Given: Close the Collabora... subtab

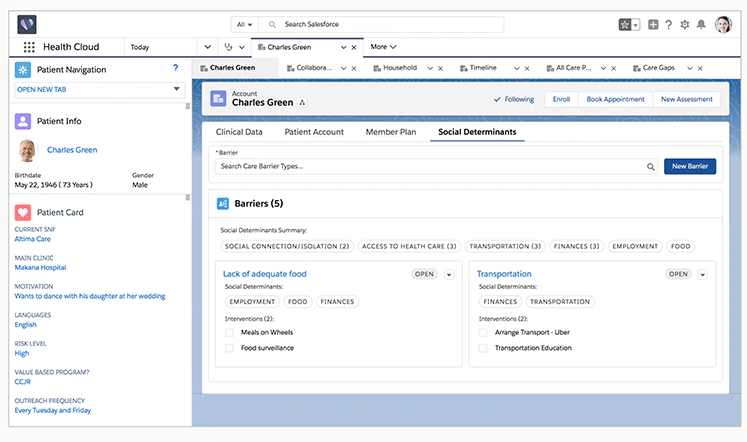Looking at the screenshot, I should (354, 68).
